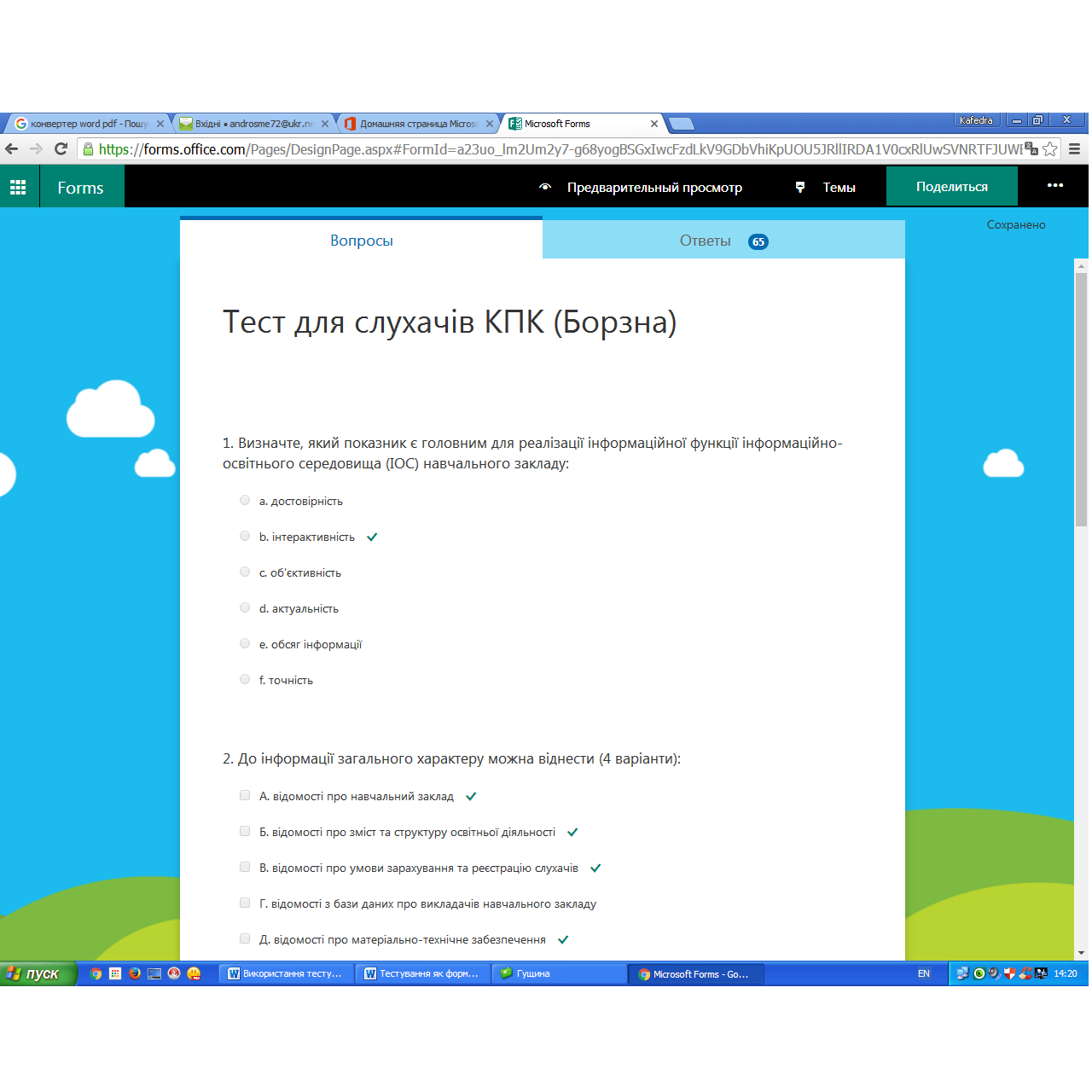Viewport: 1092px width, 1092px height.
Task: Bookmark the page with the star icon
Action: coord(1050,148)
